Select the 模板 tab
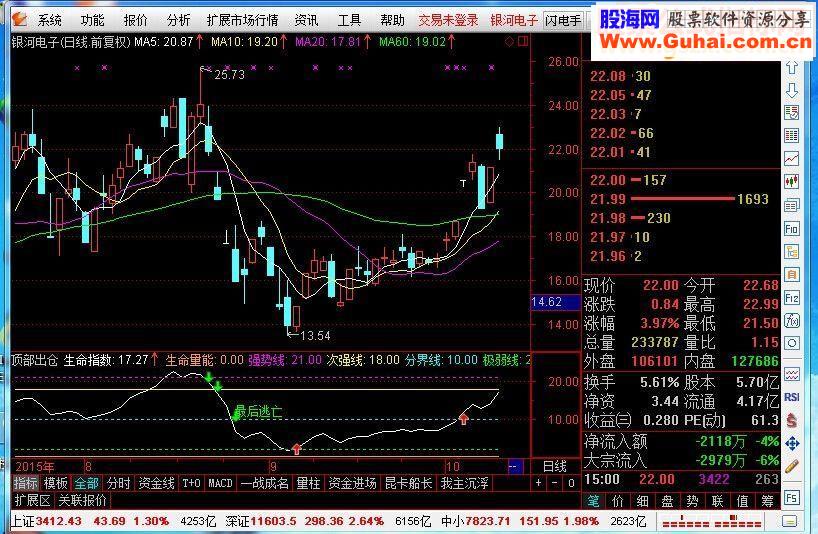This screenshot has height=534, width=818. click(56, 483)
